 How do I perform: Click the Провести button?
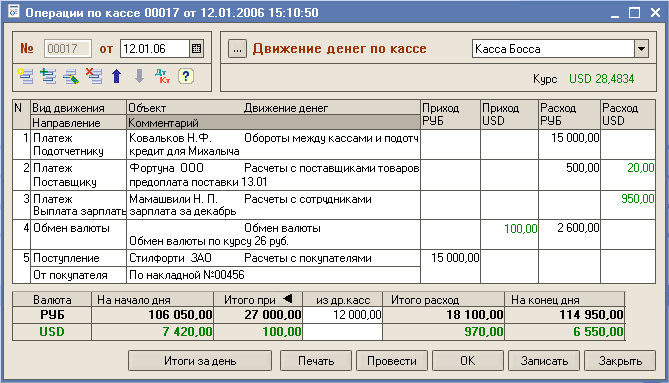pyautogui.click(x=392, y=361)
